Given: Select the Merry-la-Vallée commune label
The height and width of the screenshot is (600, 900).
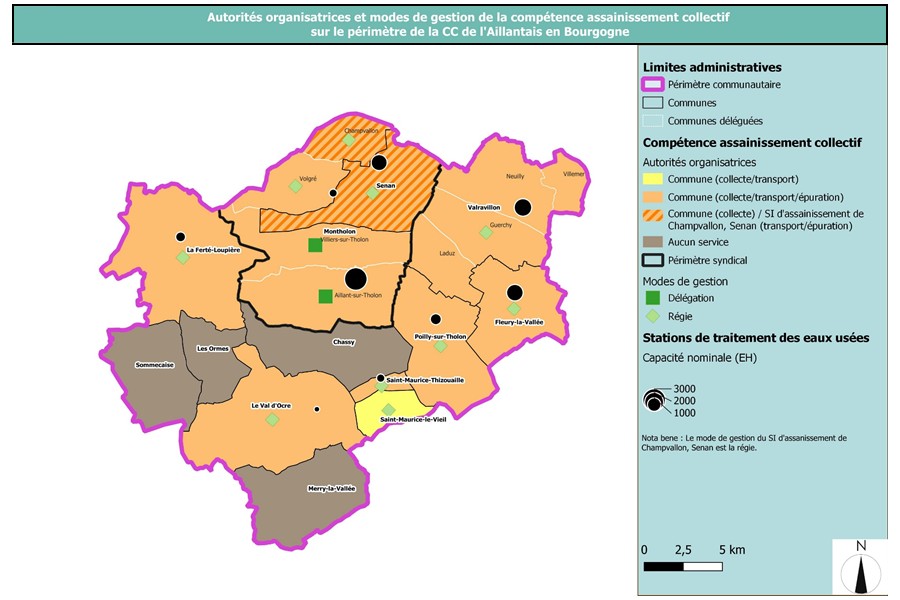Looking at the screenshot, I should [x=332, y=489].
